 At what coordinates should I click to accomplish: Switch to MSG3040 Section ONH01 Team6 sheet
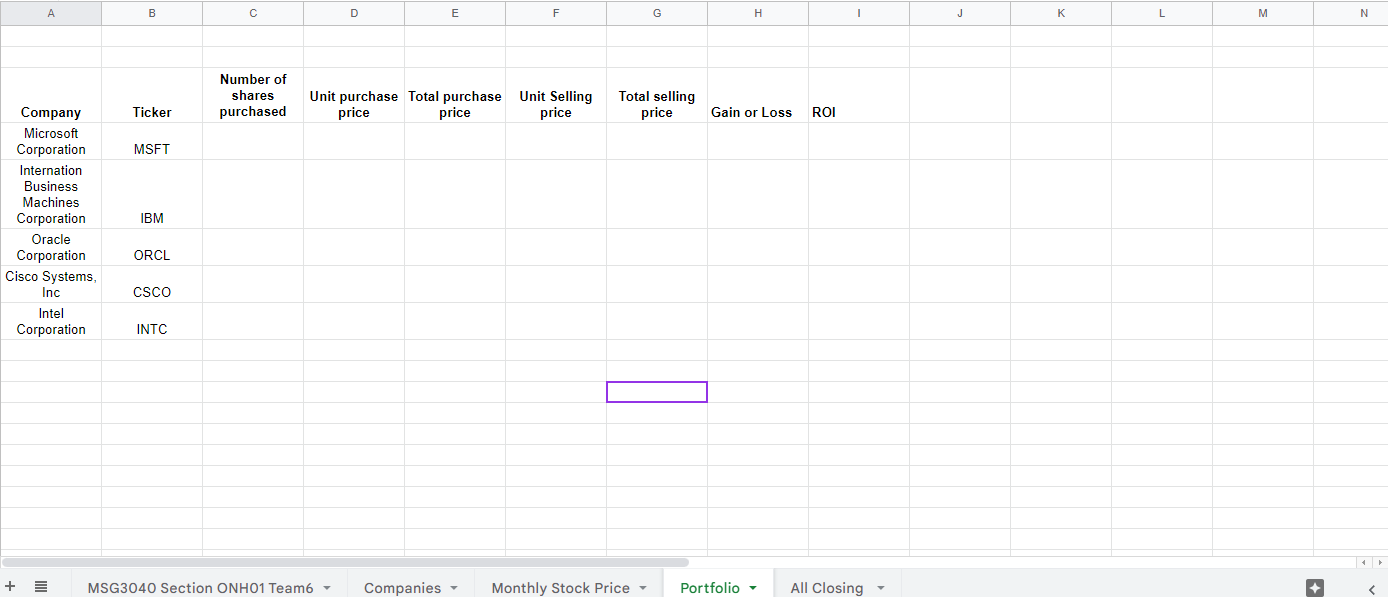[x=200, y=588]
